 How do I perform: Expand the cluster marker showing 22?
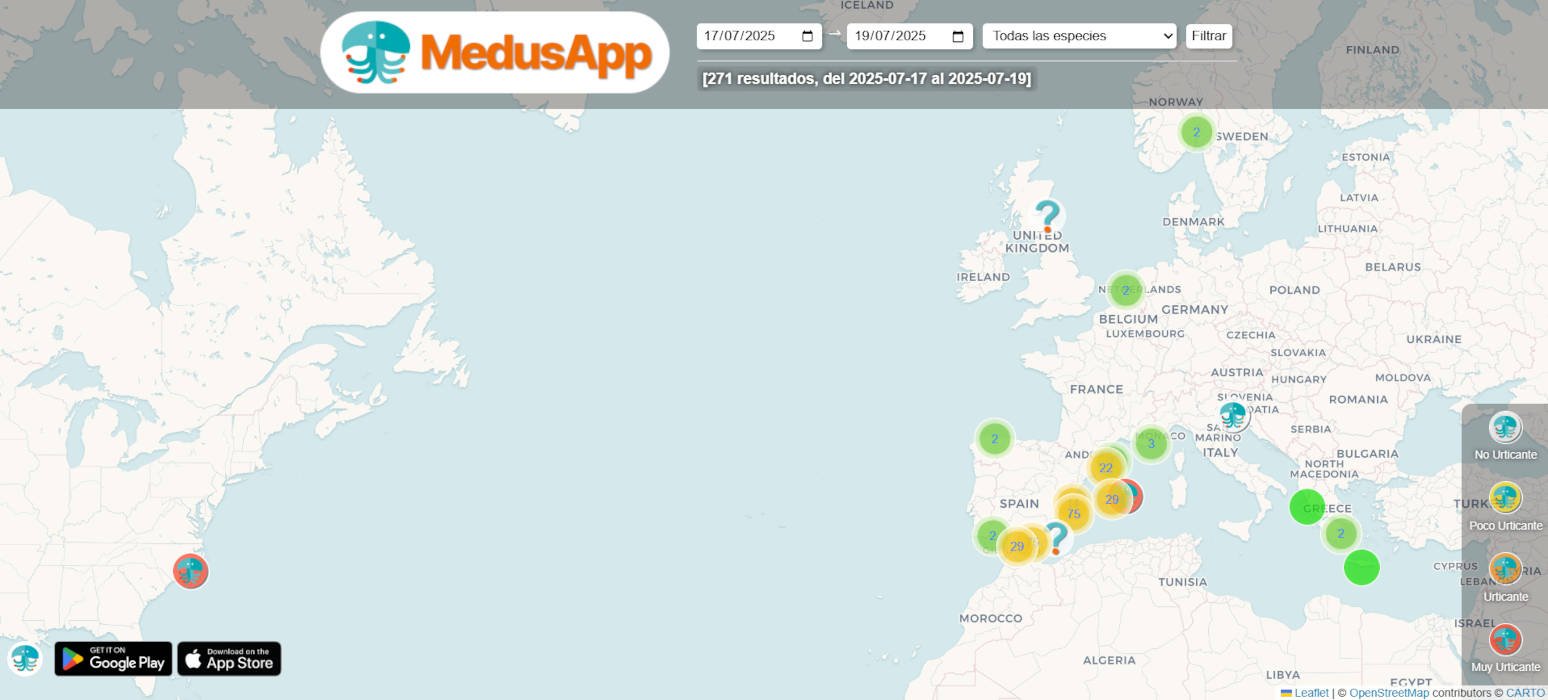click(1106, 468)
